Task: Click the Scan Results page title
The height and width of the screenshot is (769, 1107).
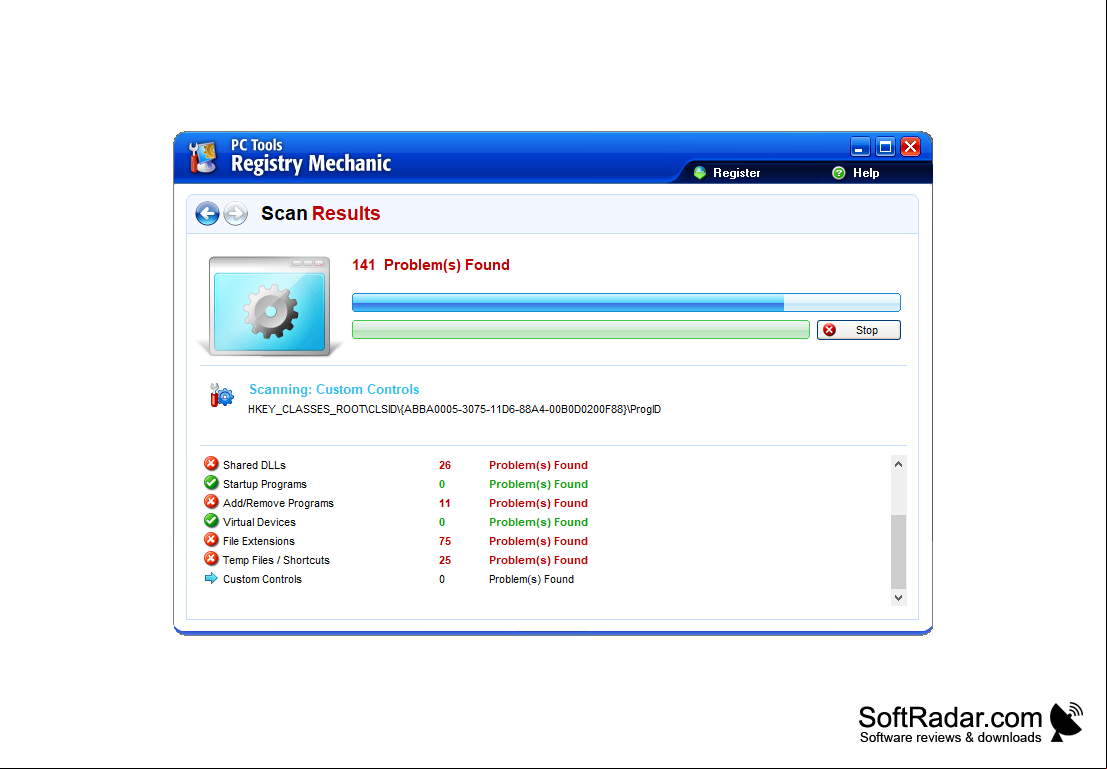Action: pyautogui.click(x=321, y=213)
